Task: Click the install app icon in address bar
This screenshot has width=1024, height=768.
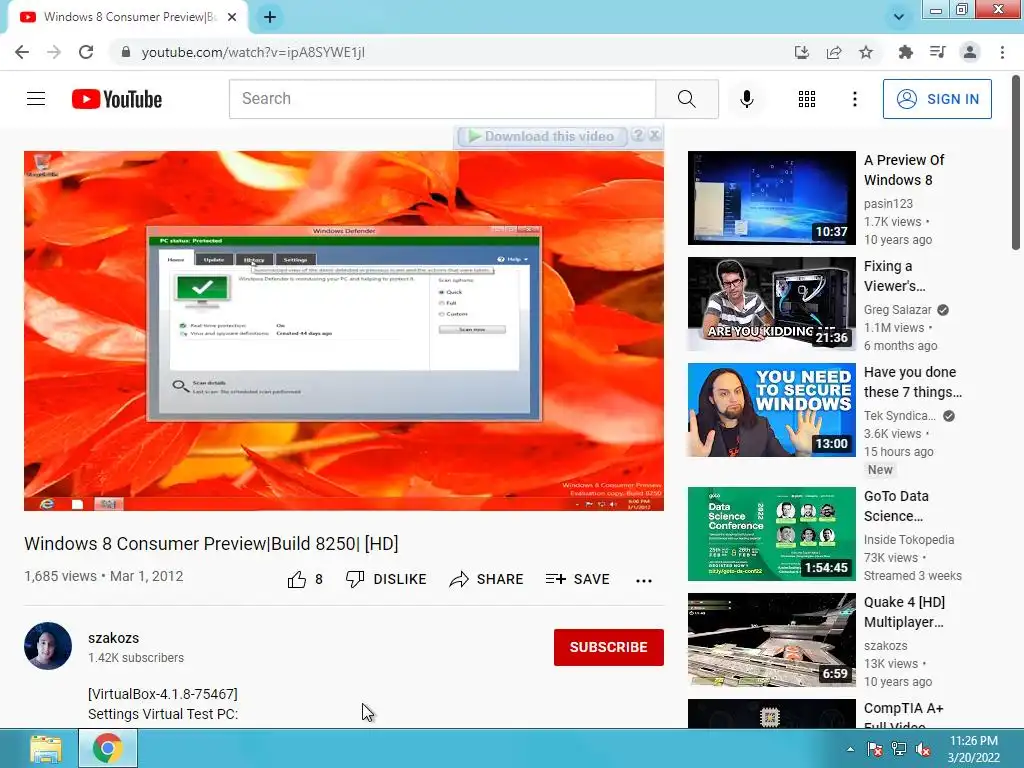Action: [802, 52]
